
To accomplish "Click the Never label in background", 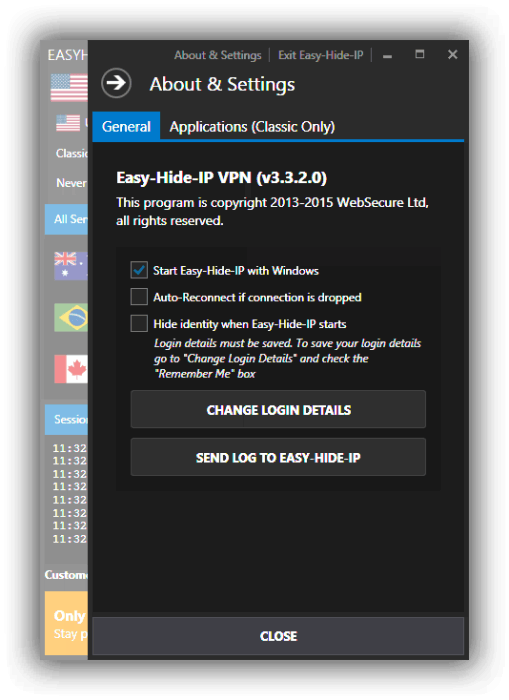I will (x=71, y=183).
